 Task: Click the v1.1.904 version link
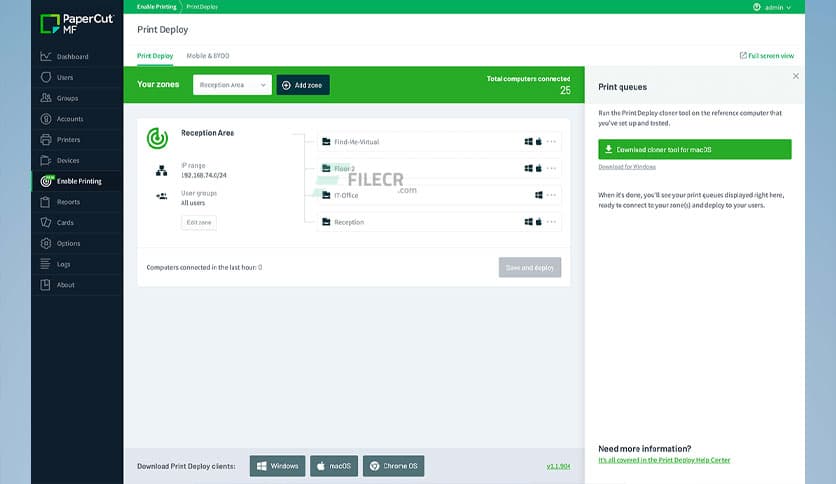pos(558,466)
